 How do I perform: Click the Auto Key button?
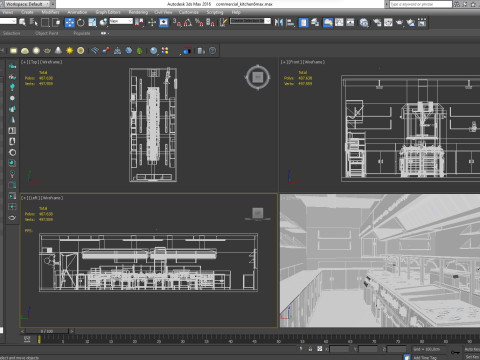tap(472, 349)
